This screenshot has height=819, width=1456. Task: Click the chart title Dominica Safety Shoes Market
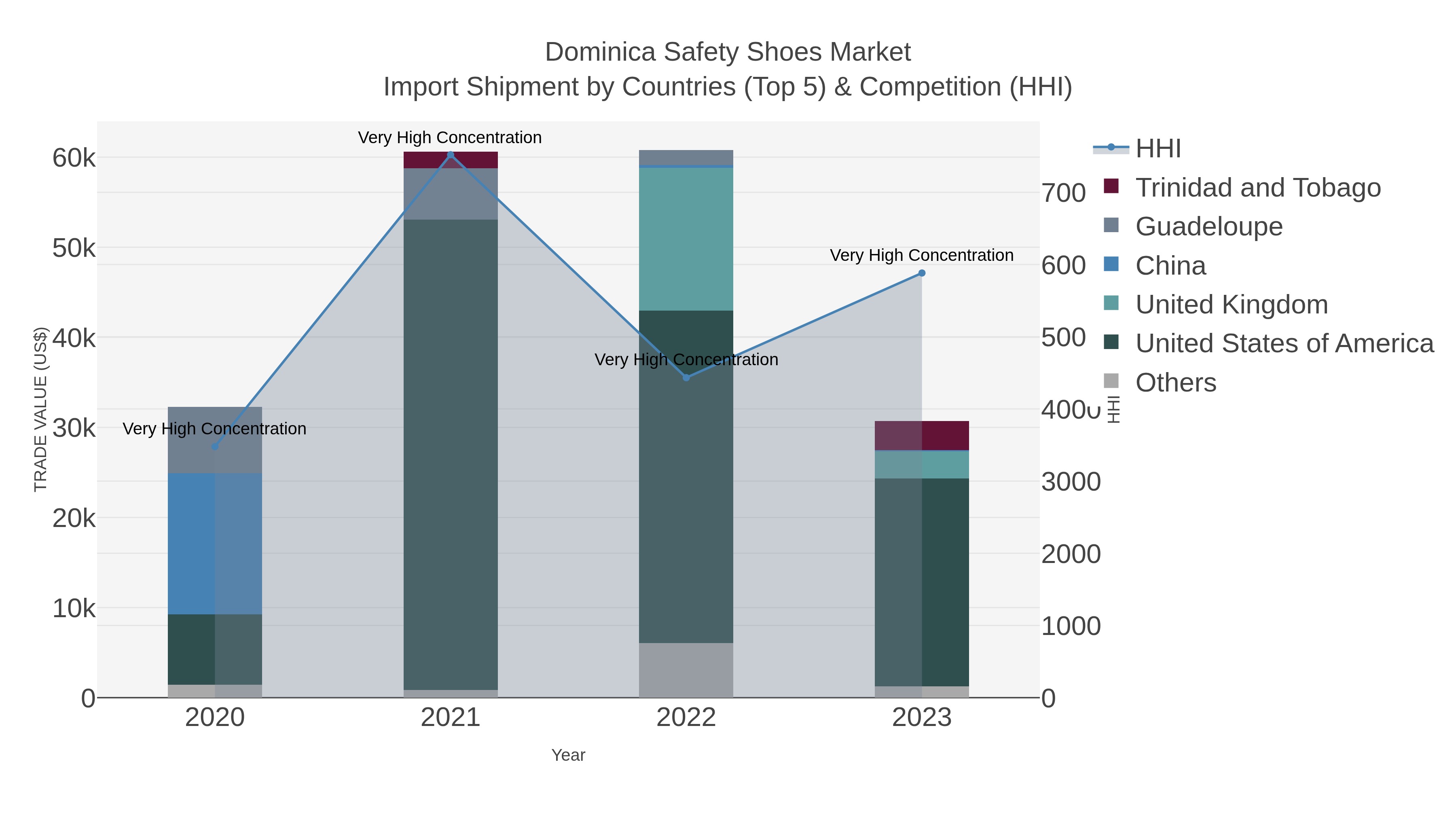728,52
